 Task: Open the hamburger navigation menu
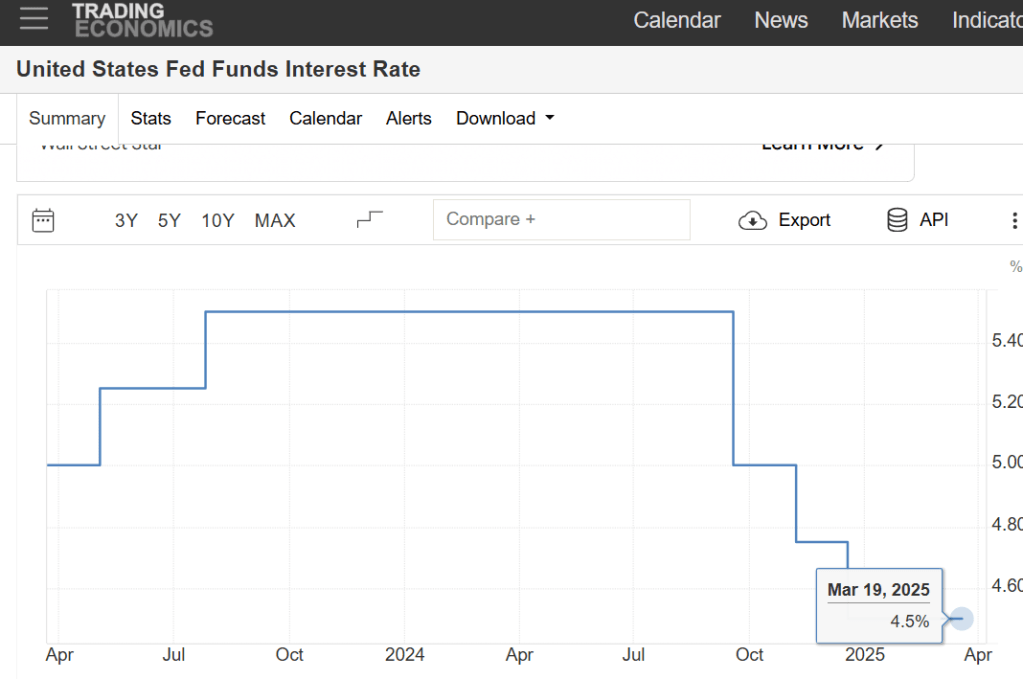pos(33,18)
